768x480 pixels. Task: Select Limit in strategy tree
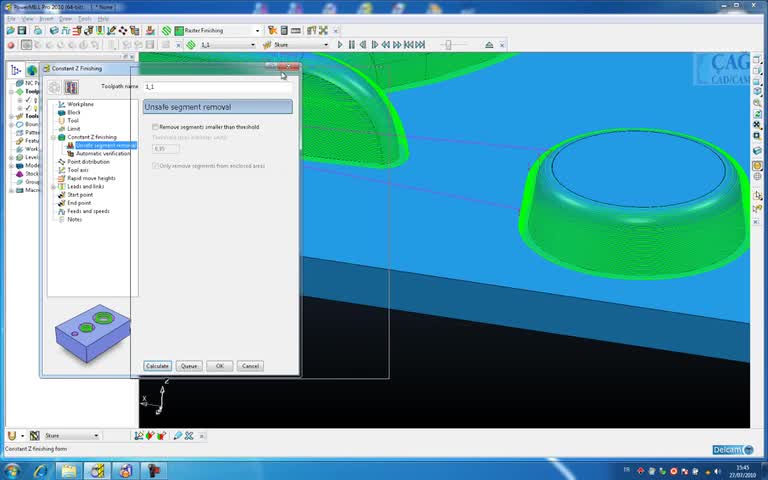click(73, 129)
